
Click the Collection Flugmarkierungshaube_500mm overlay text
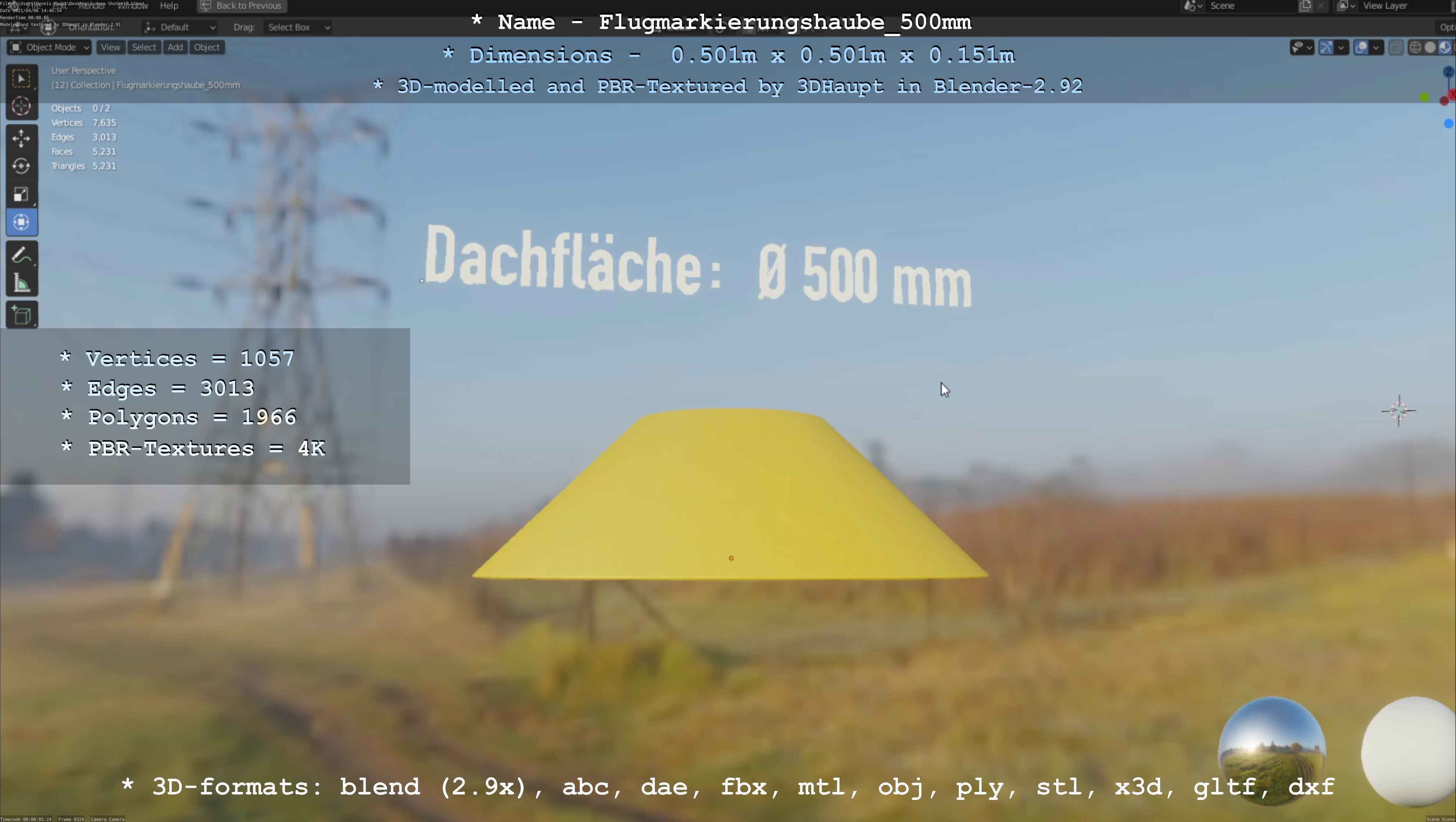coord(145,85)
